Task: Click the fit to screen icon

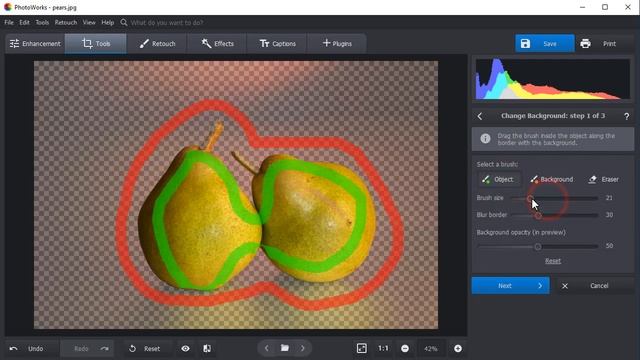Action: (362, 348)
